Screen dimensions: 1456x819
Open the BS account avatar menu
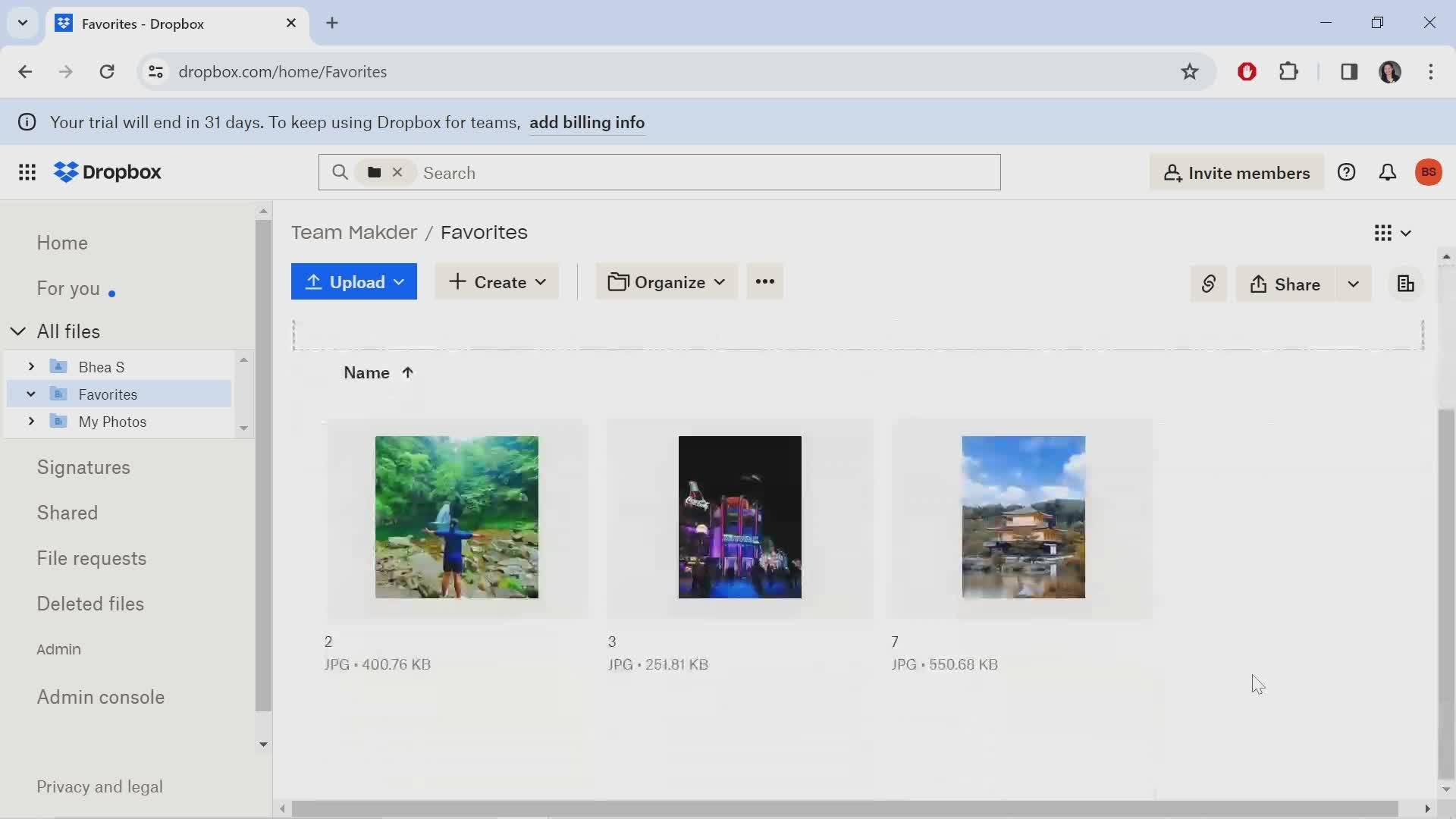(x=1429, y=173)
